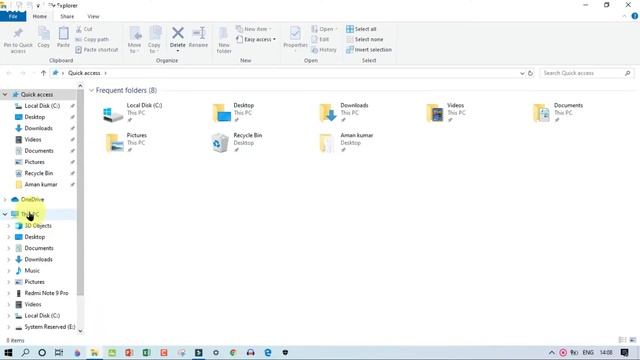Open Microsoft Edge from taskbar
Viewport: 640px width, 360px height.
(268, 353)
